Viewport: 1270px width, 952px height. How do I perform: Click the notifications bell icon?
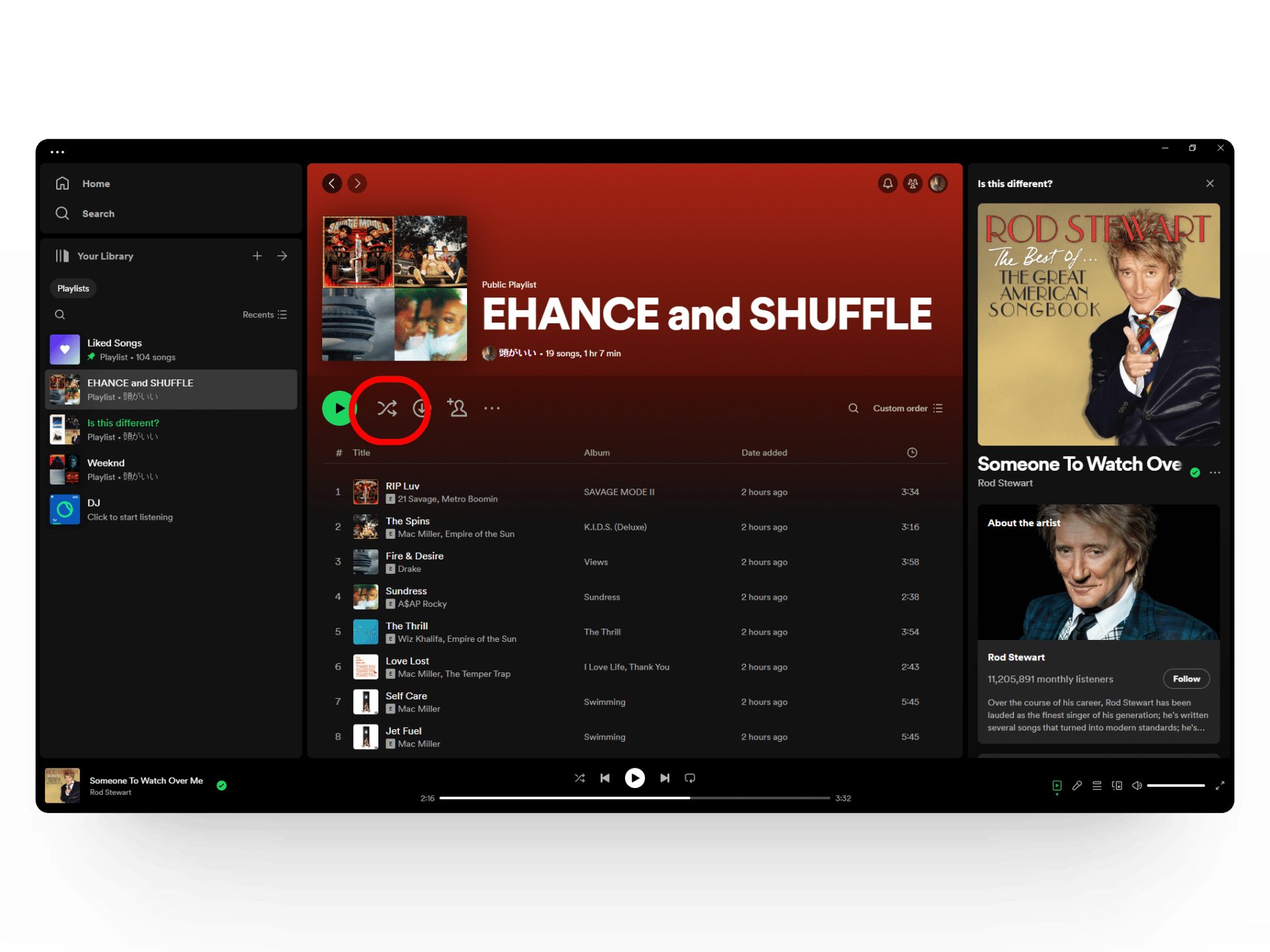pos(887,183)
